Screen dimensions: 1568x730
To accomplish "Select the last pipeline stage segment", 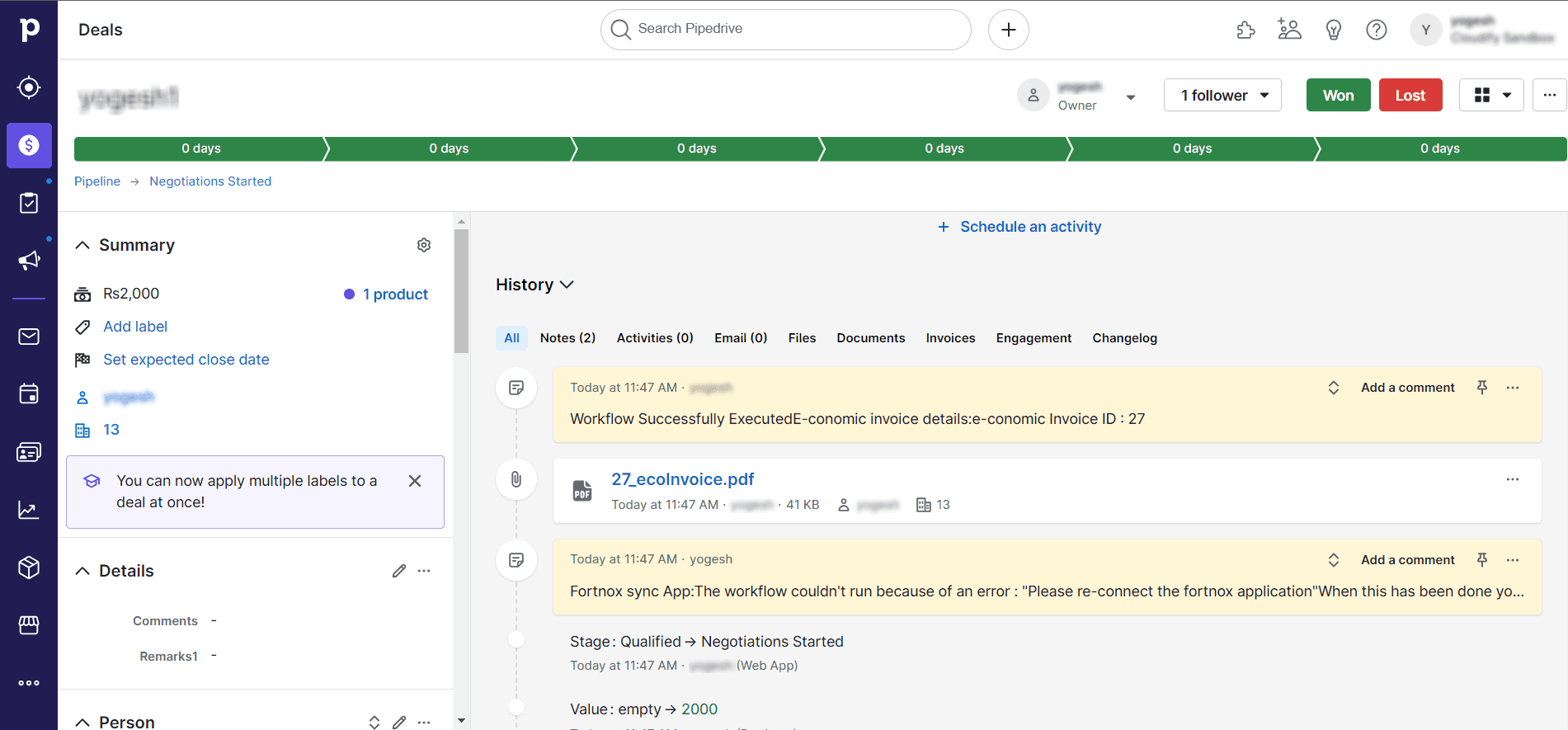I will [x=1440, y=148].
